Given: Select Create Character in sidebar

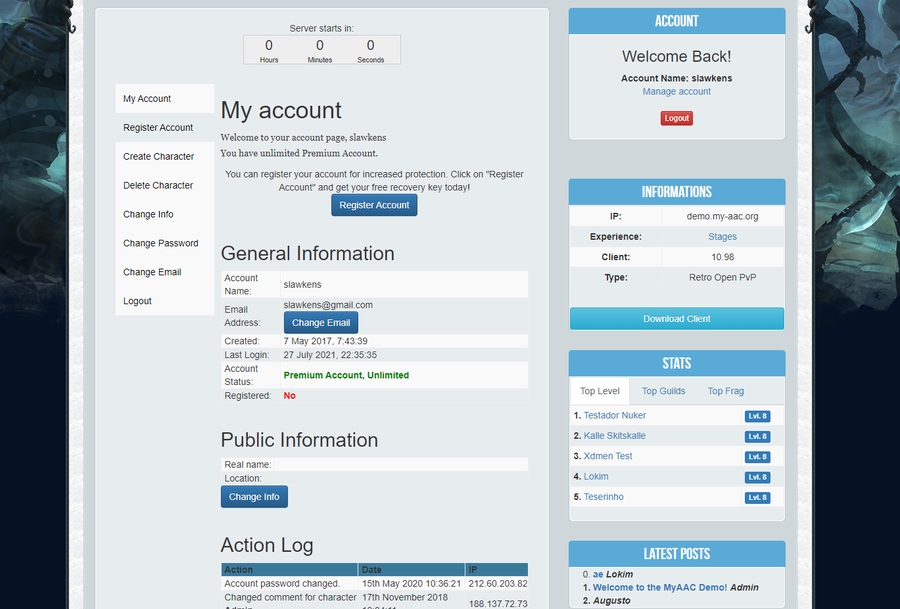Looking at the screenshot, I should pos(158,157).
